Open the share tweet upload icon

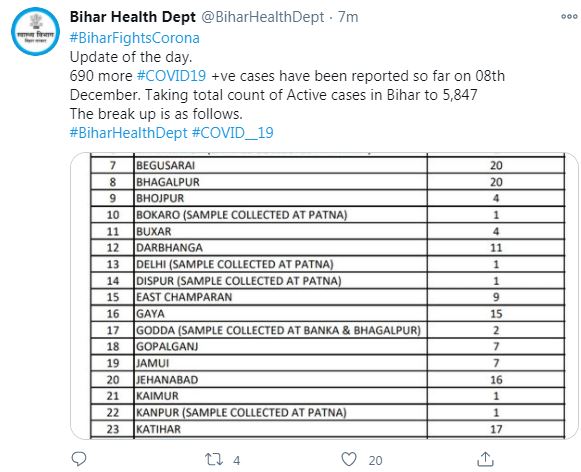pyautogui.click(x=485, y=459)
